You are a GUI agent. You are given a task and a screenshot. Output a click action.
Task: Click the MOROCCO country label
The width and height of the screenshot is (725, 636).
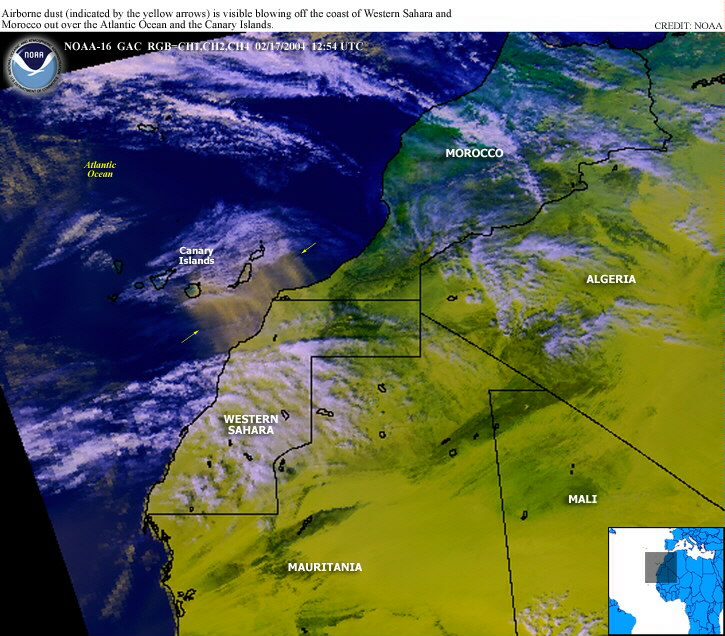tap(474, 153)
